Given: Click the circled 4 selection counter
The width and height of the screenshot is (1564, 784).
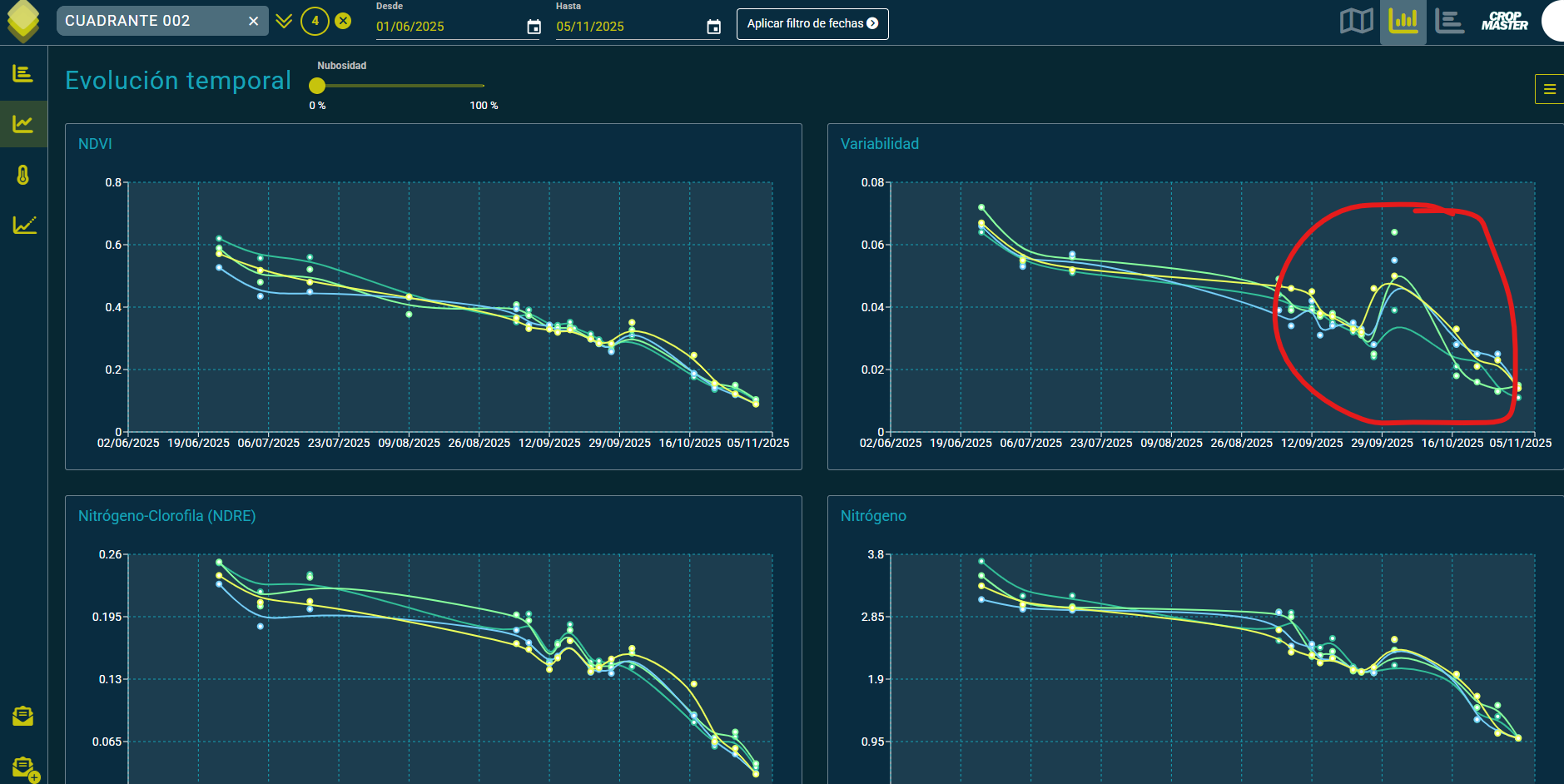Looking at the screenshot, I should click(x=315, y=21).
